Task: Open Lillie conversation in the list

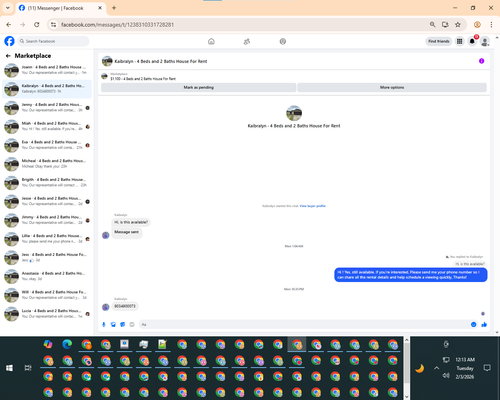Action: [x=47, y=239]
